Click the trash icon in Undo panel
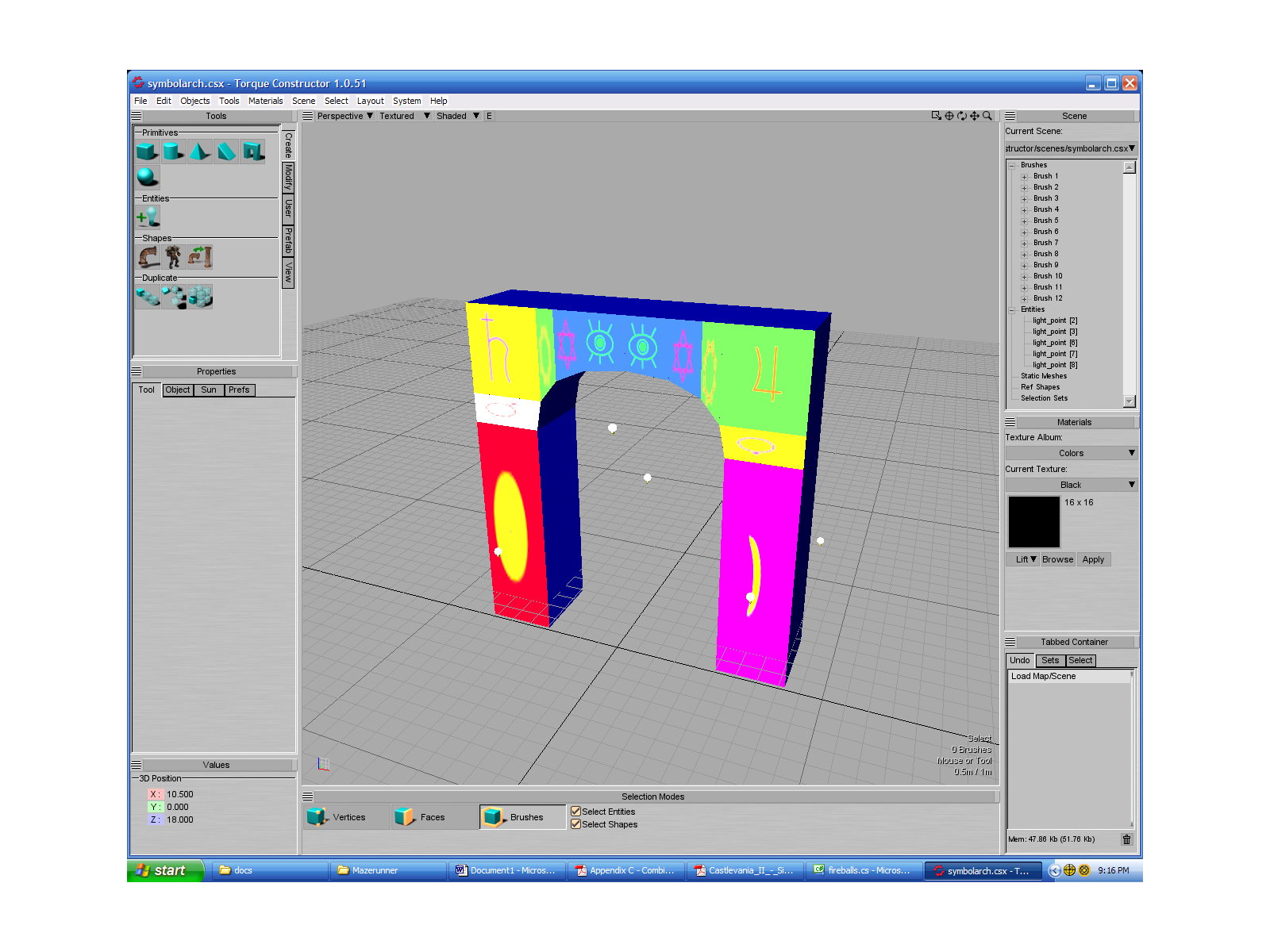 [1126, 839]
